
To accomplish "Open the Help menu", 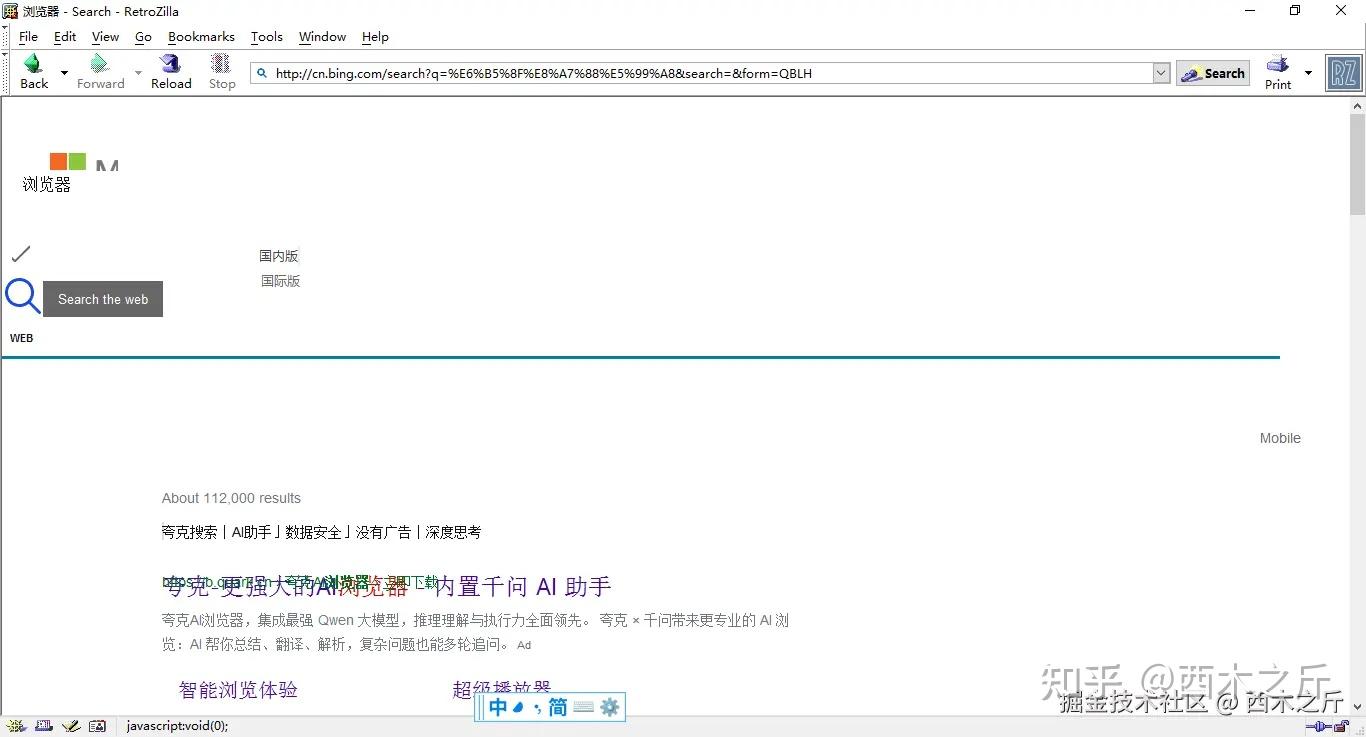I will tap(375, 37).
